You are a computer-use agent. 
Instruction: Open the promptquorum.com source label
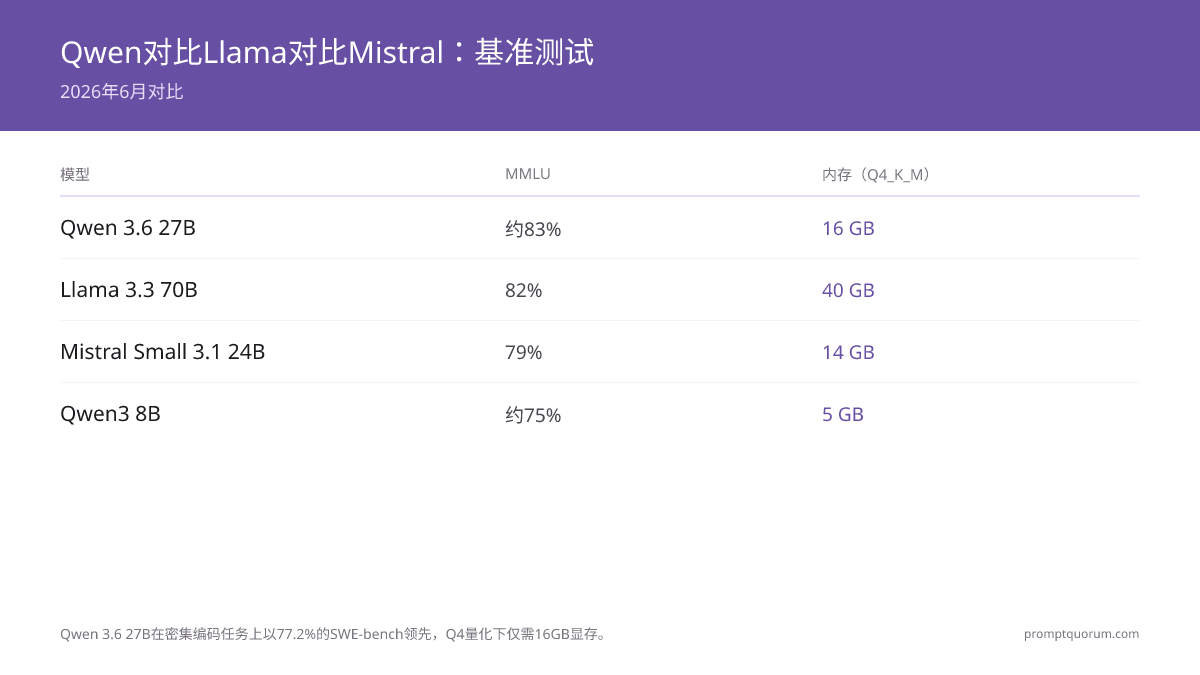coord(1082,634)
